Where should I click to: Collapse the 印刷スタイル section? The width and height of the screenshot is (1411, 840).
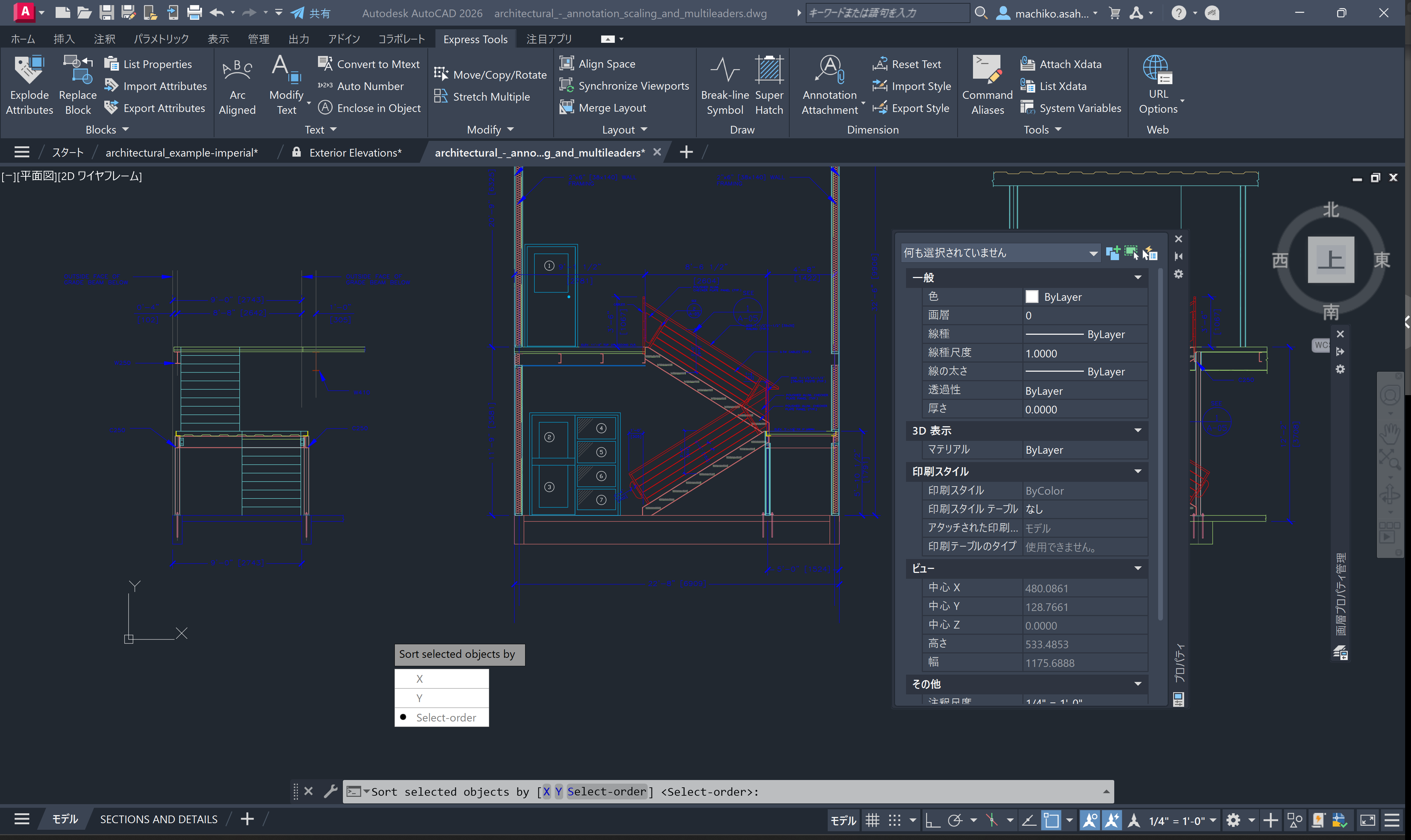[x=1138, y=472]
